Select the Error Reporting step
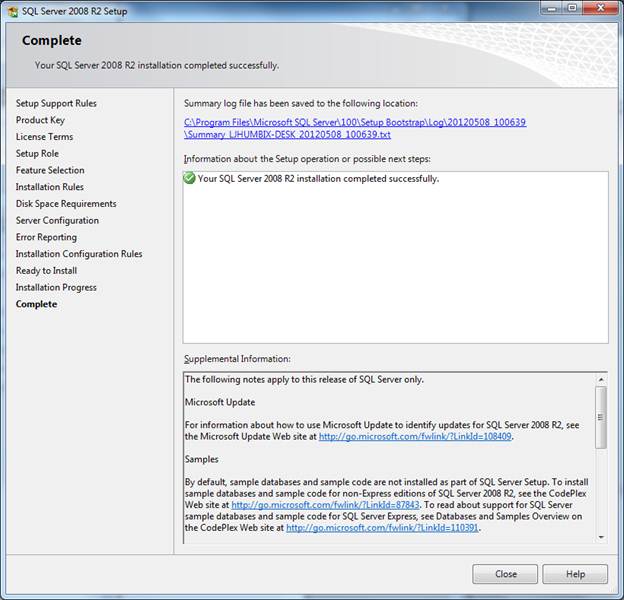624x600 pixels. point(46,237)
